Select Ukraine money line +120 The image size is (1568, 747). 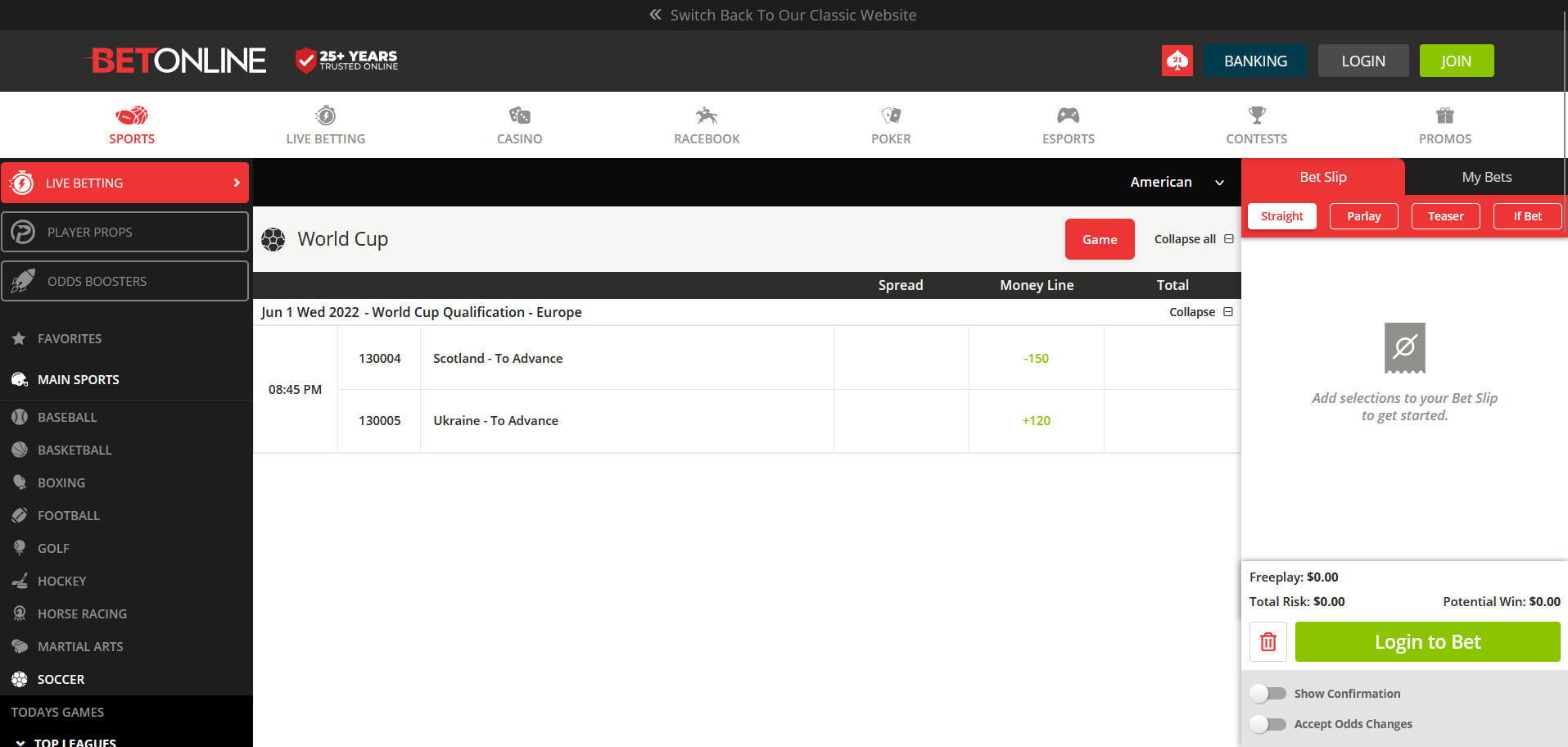[1036, 420]
